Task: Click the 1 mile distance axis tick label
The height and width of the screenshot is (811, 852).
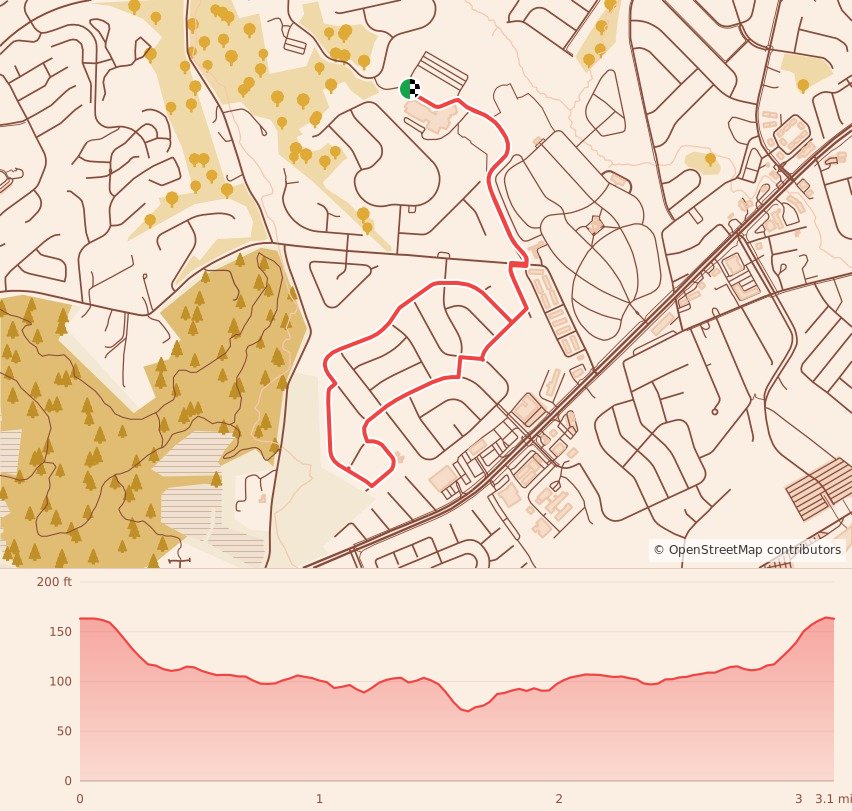Action: point(320,799)
